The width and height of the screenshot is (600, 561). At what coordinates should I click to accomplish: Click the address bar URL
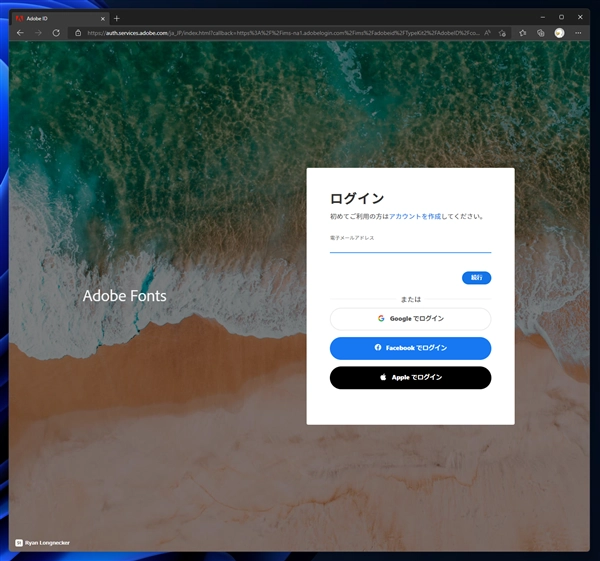(x=283, y=33)
